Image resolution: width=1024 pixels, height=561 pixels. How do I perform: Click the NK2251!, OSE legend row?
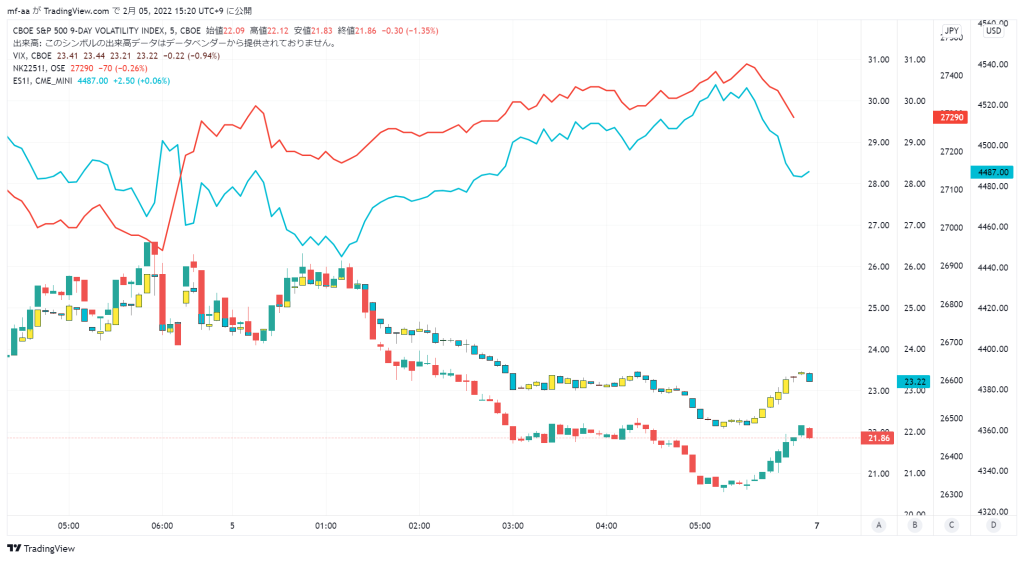[x=80, y=69]
